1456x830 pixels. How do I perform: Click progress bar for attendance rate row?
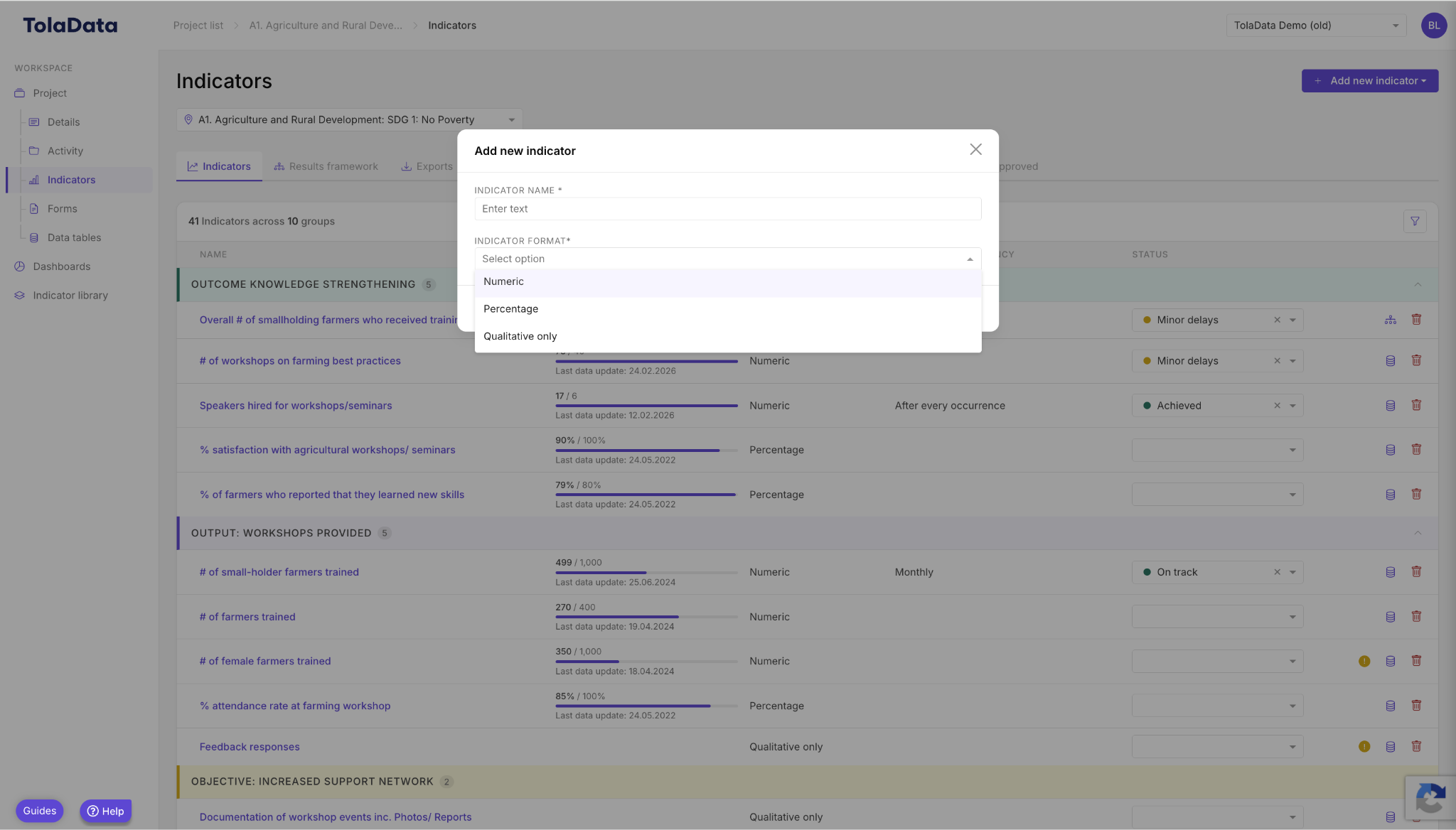646,706
